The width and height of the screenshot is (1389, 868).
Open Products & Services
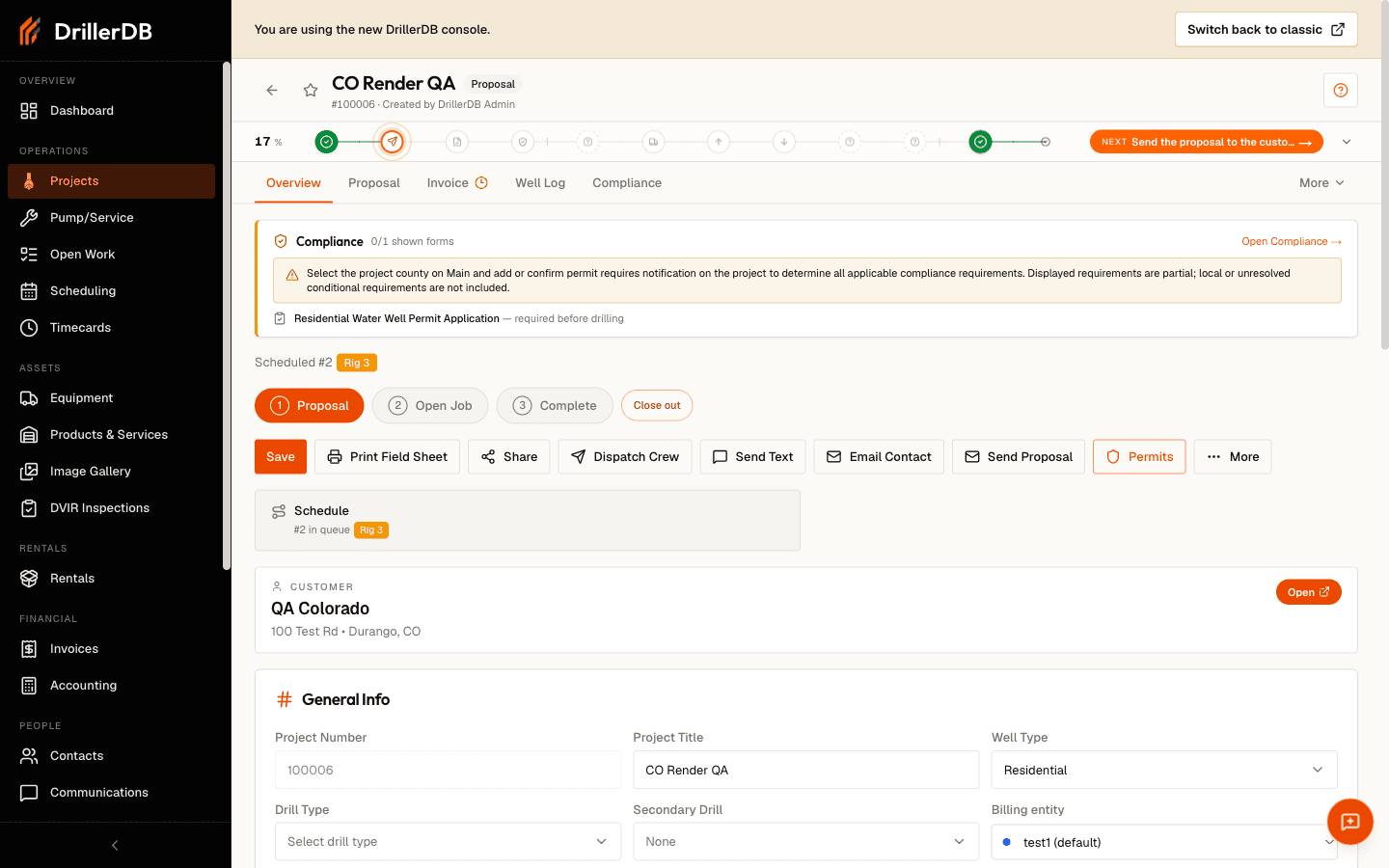point(111,435)
